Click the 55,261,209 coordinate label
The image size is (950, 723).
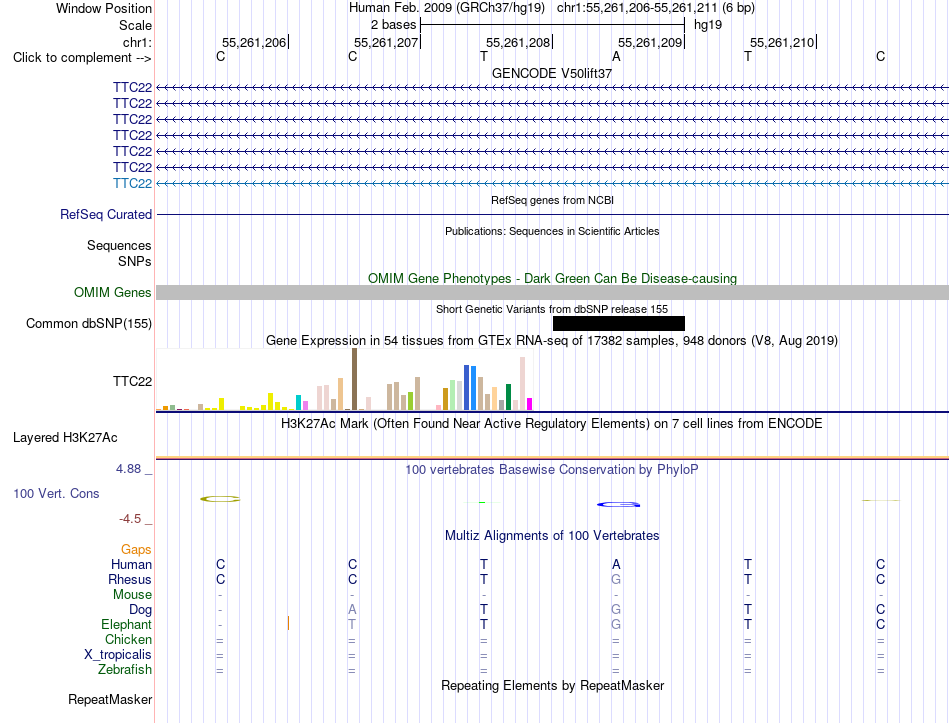pos(650,42)
